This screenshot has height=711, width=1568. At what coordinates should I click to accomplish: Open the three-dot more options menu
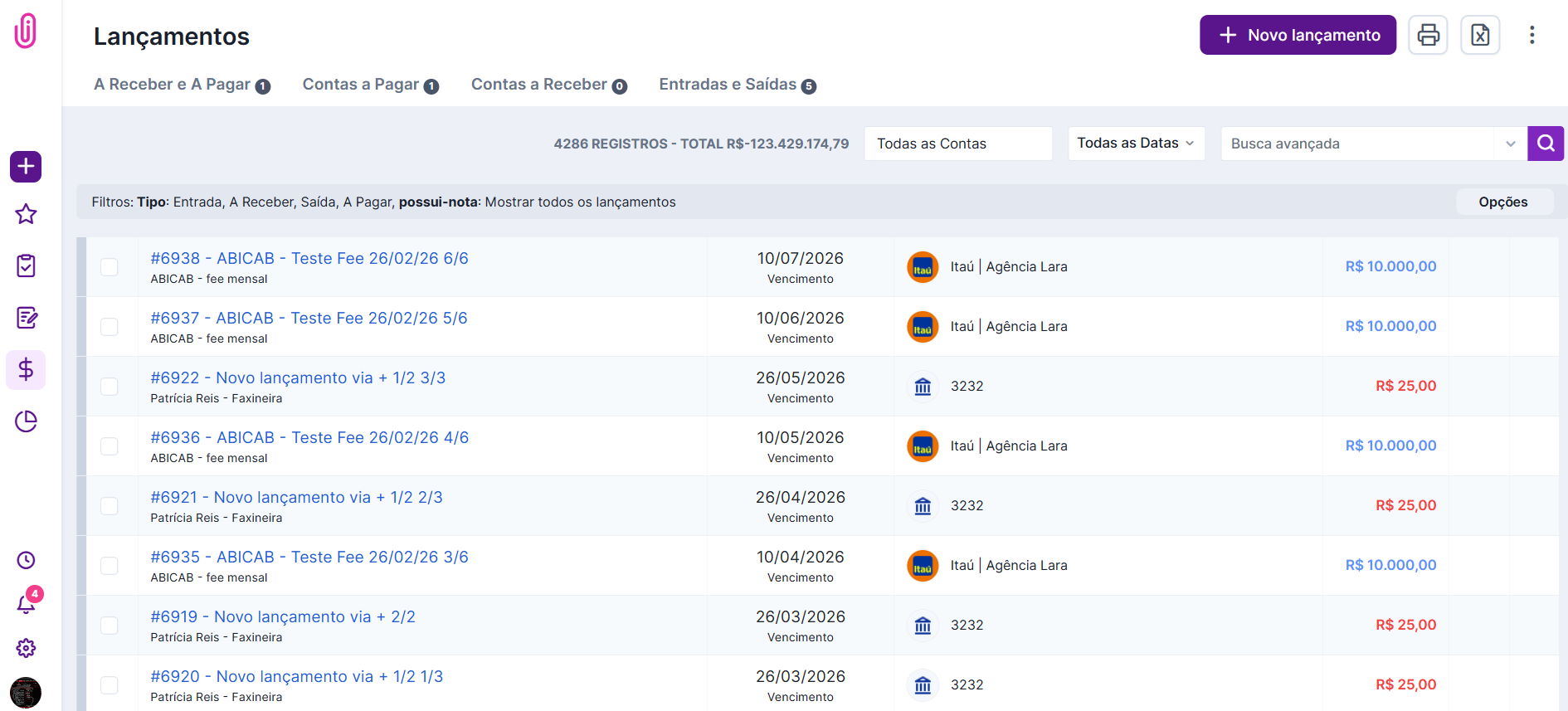coord(1531,35)
